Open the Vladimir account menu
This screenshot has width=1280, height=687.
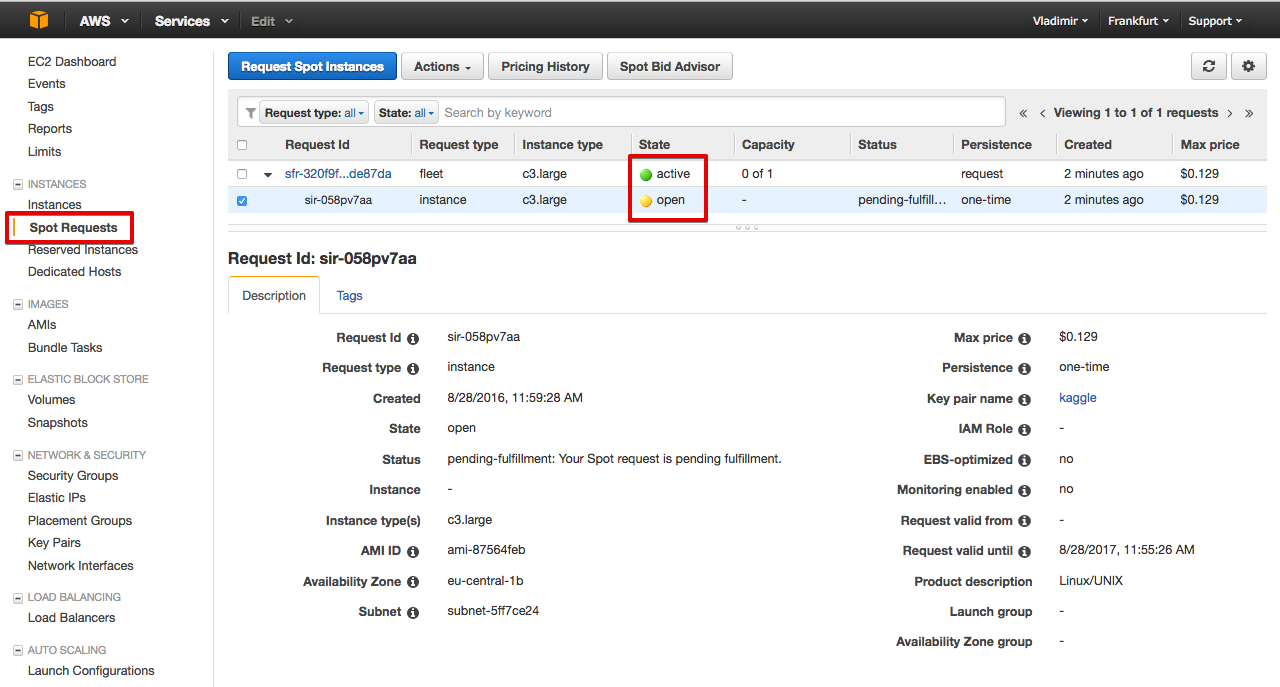pyautogui.click(x=1060, y=20)
